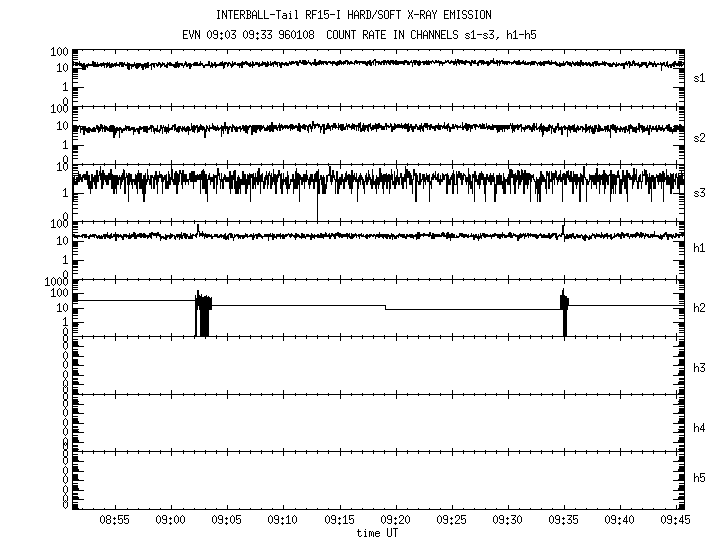This screenshot has width=720, height=550.
Task: Select the h5 channel label
Action: coord(700,479)
